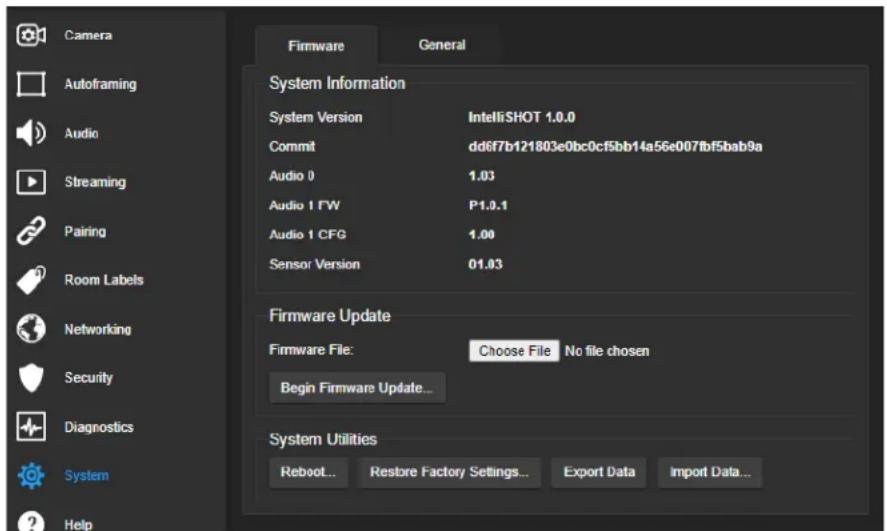
Task: Click the Help question mark icon
Action: click(x=31, y=521)
